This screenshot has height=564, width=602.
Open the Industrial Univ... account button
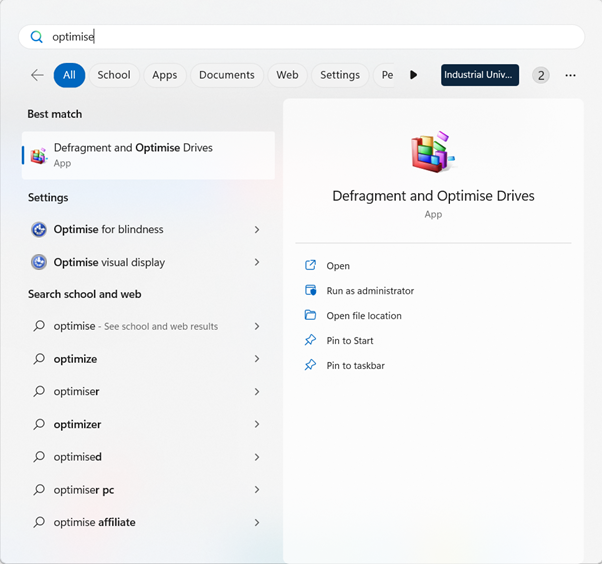(480, 75)
